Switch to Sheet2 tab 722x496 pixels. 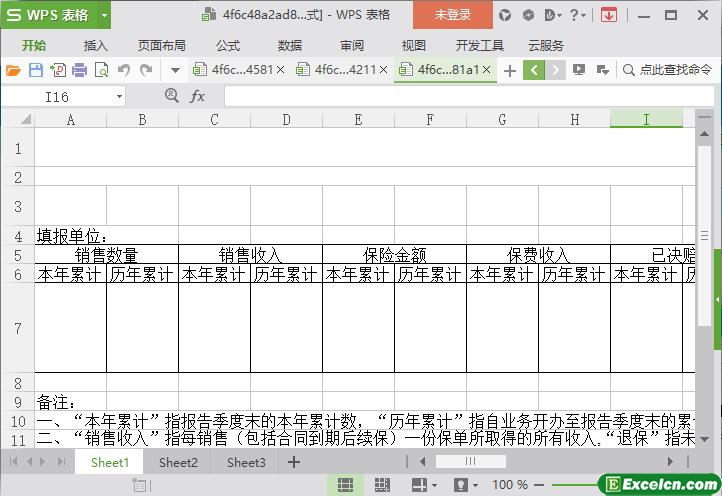point(178,462)
